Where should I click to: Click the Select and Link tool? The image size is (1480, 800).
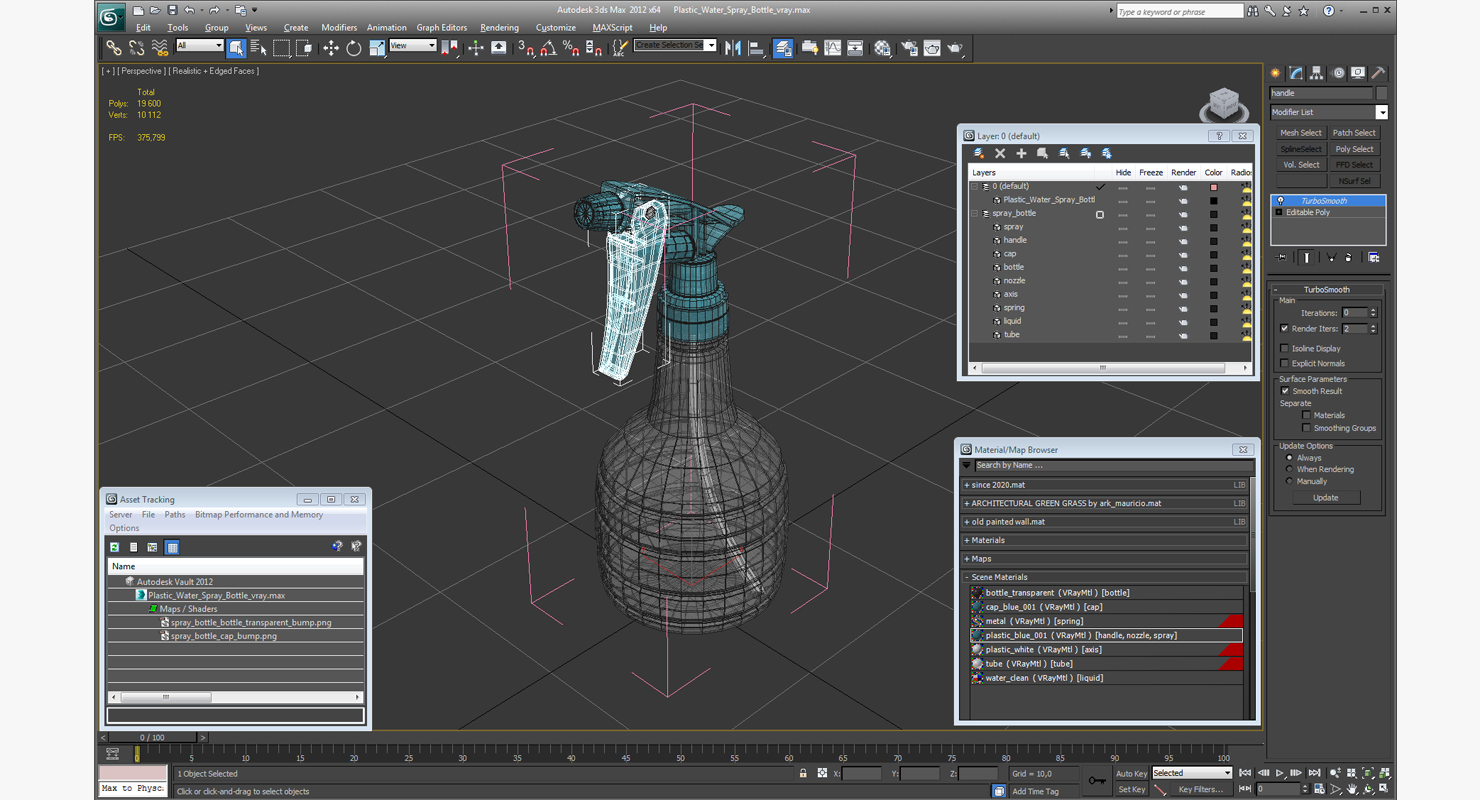pos(114,47)
